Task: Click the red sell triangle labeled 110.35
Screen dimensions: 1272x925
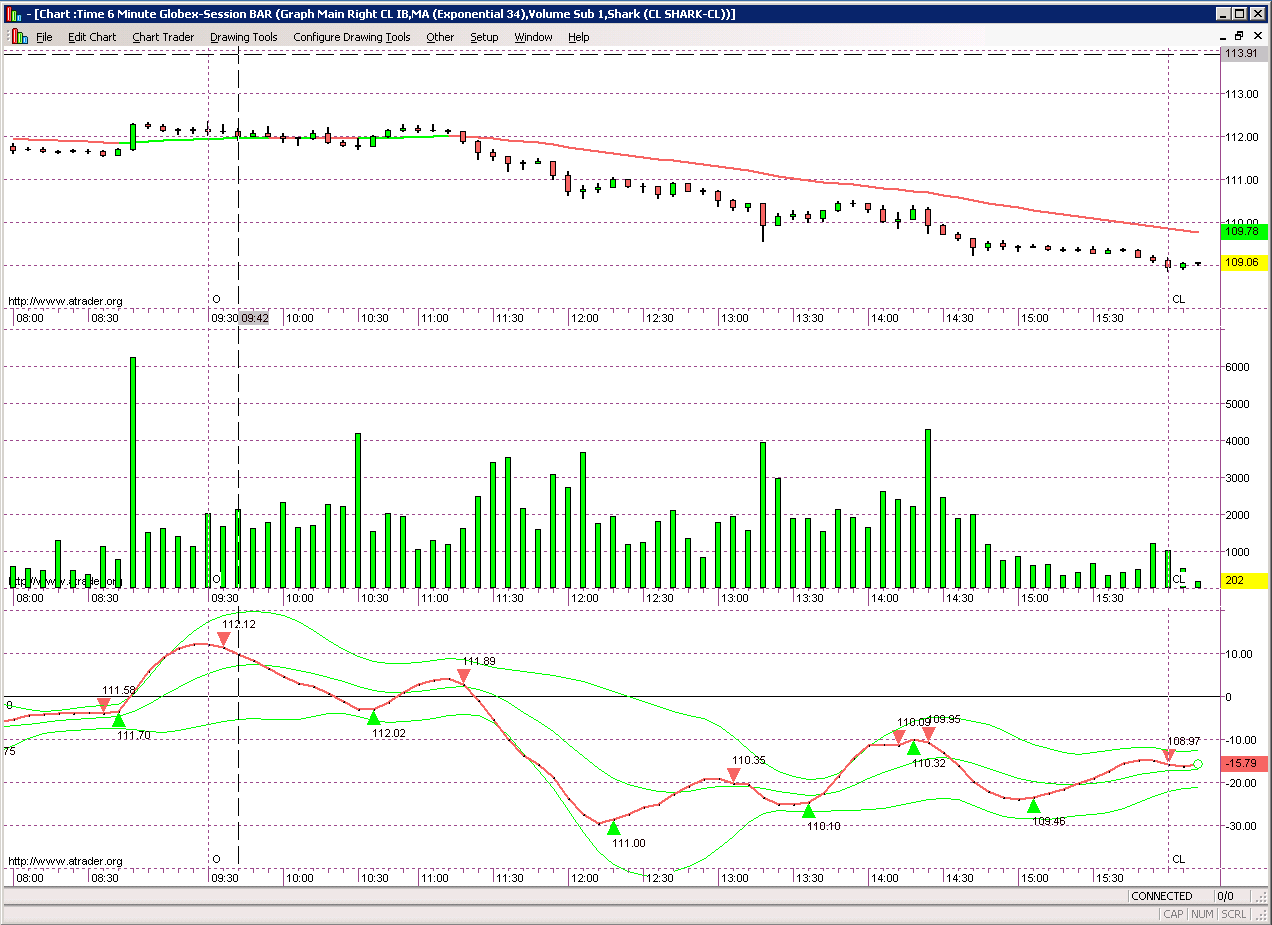Action: tap(734, 775)
